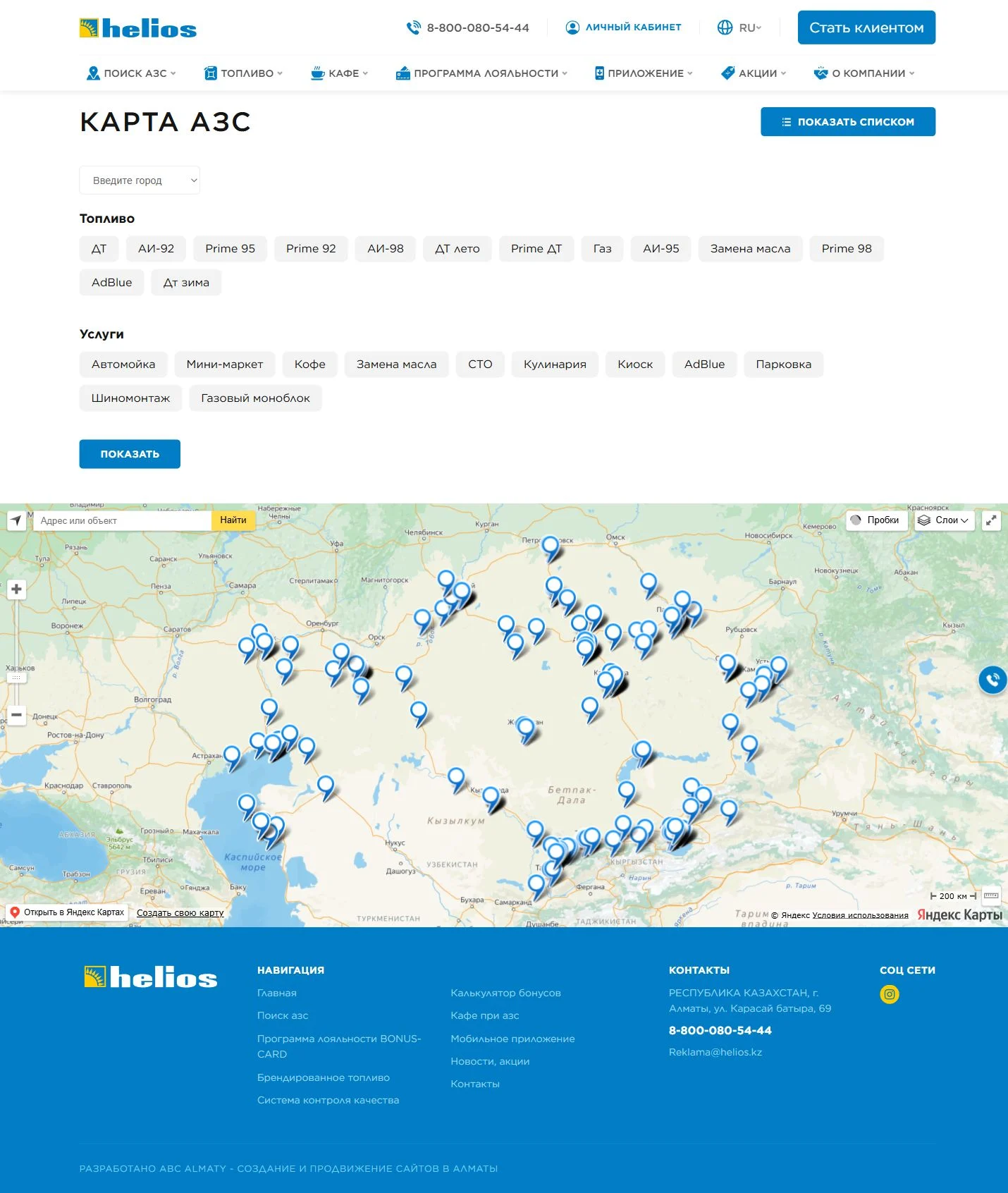Click the map geolocation arrow icon

pyautogui.click(x=16, y=520)
